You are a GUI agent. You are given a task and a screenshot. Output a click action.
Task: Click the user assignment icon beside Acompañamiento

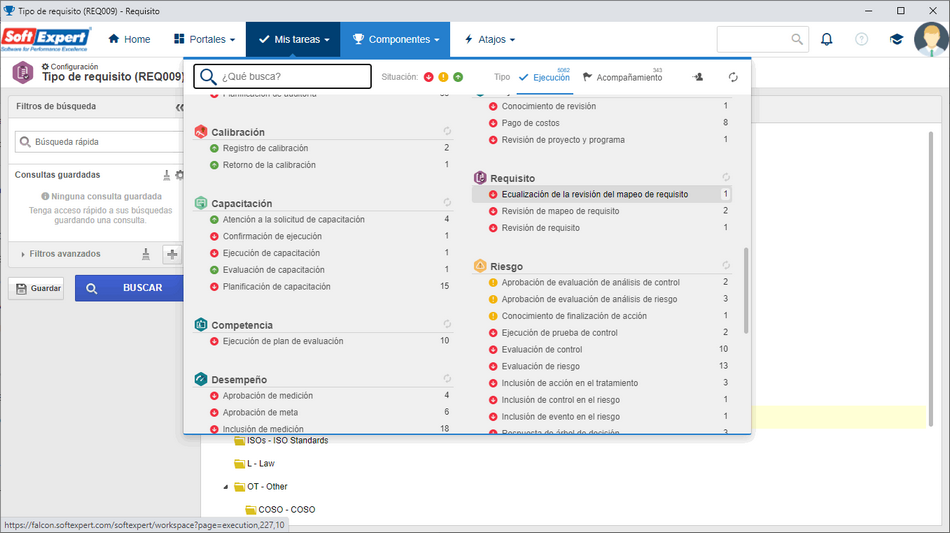pos(698,77)
